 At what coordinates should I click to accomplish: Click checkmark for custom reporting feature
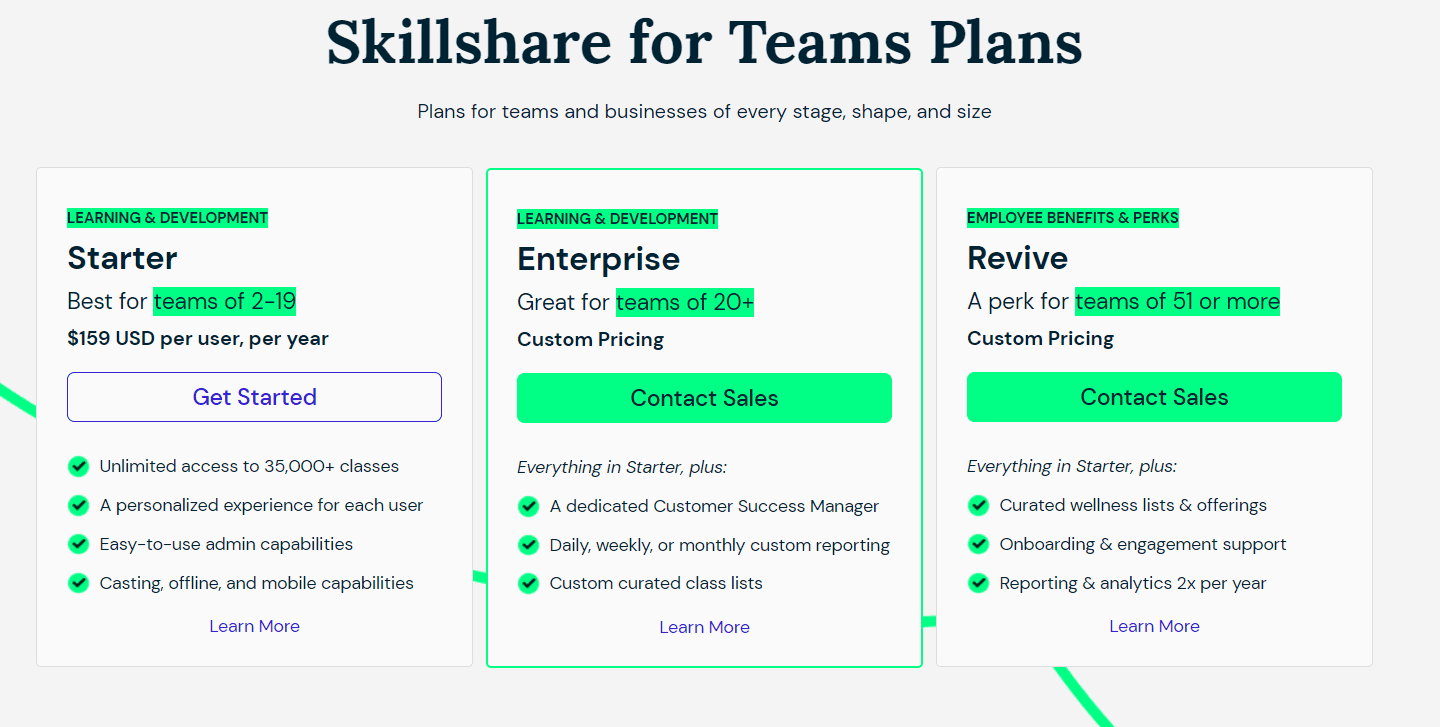[x=528, y=545]
